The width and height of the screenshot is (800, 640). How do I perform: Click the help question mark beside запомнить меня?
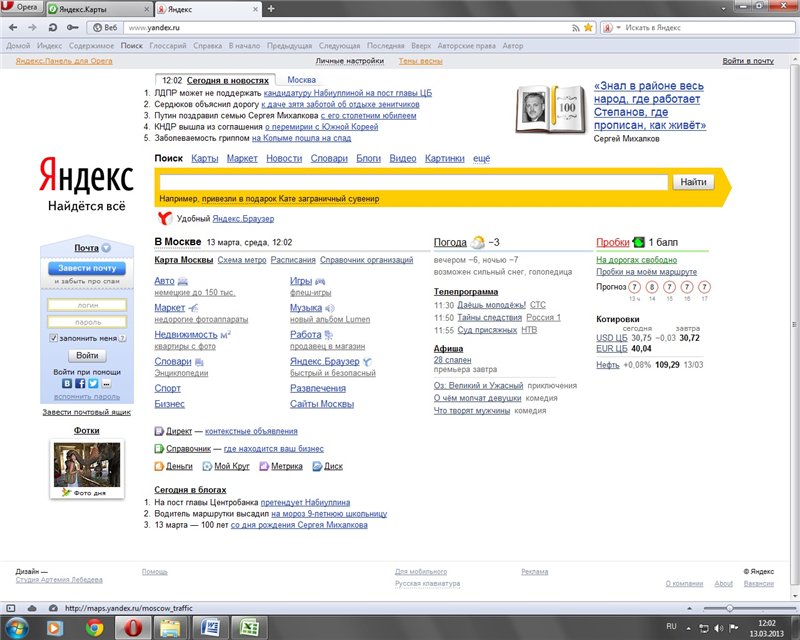tap(122, 338)
